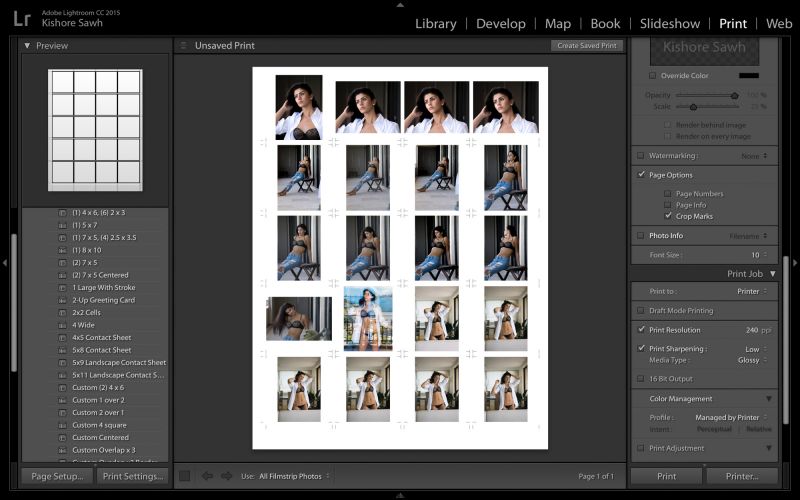
Task: Uncheck the Crop Marks option
Action: pyautogui.click(x=667, y=216)
